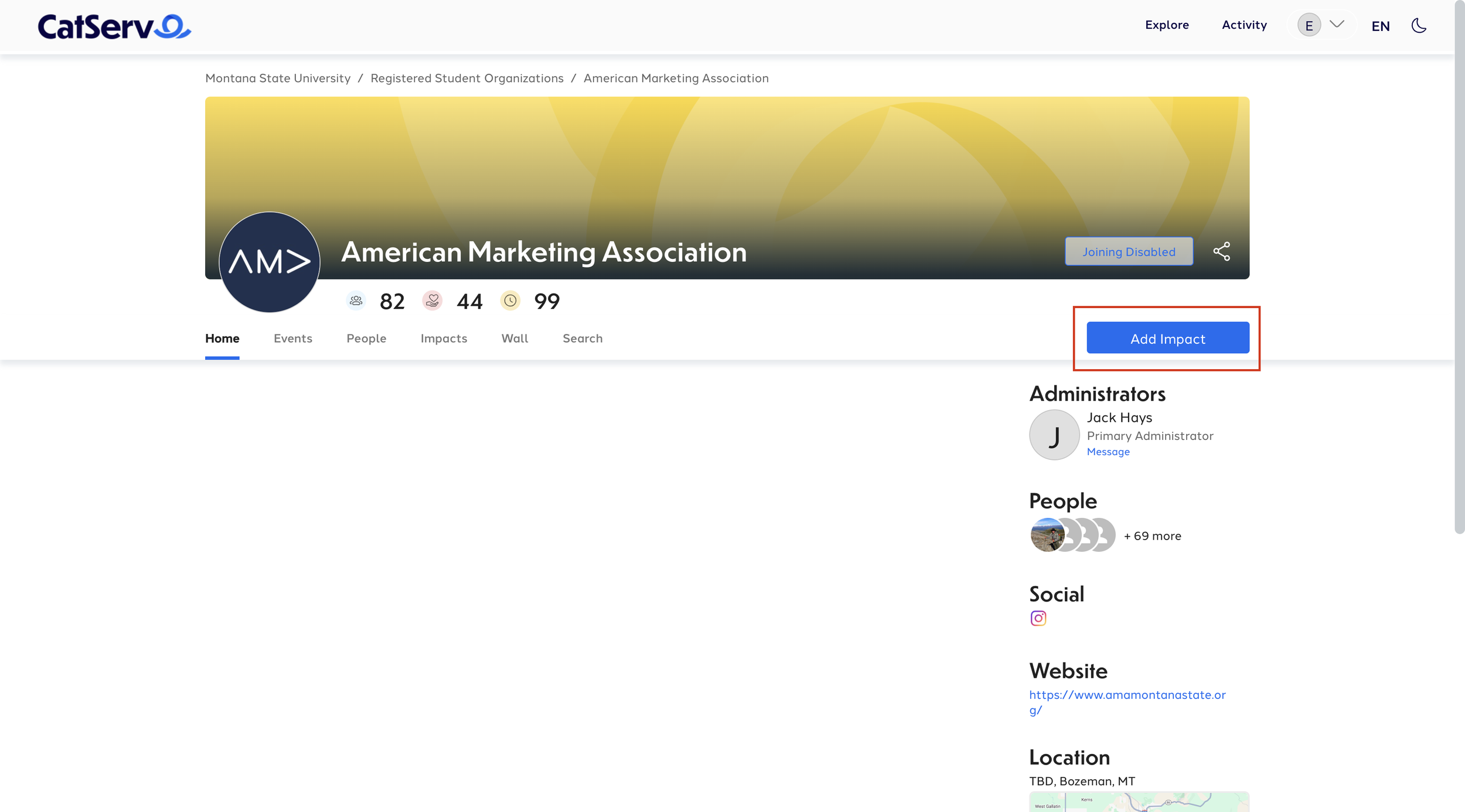The width and height of the screenshot is (1465, 812).
Task: Click the Joining Disabled button
Action: 1129,252
